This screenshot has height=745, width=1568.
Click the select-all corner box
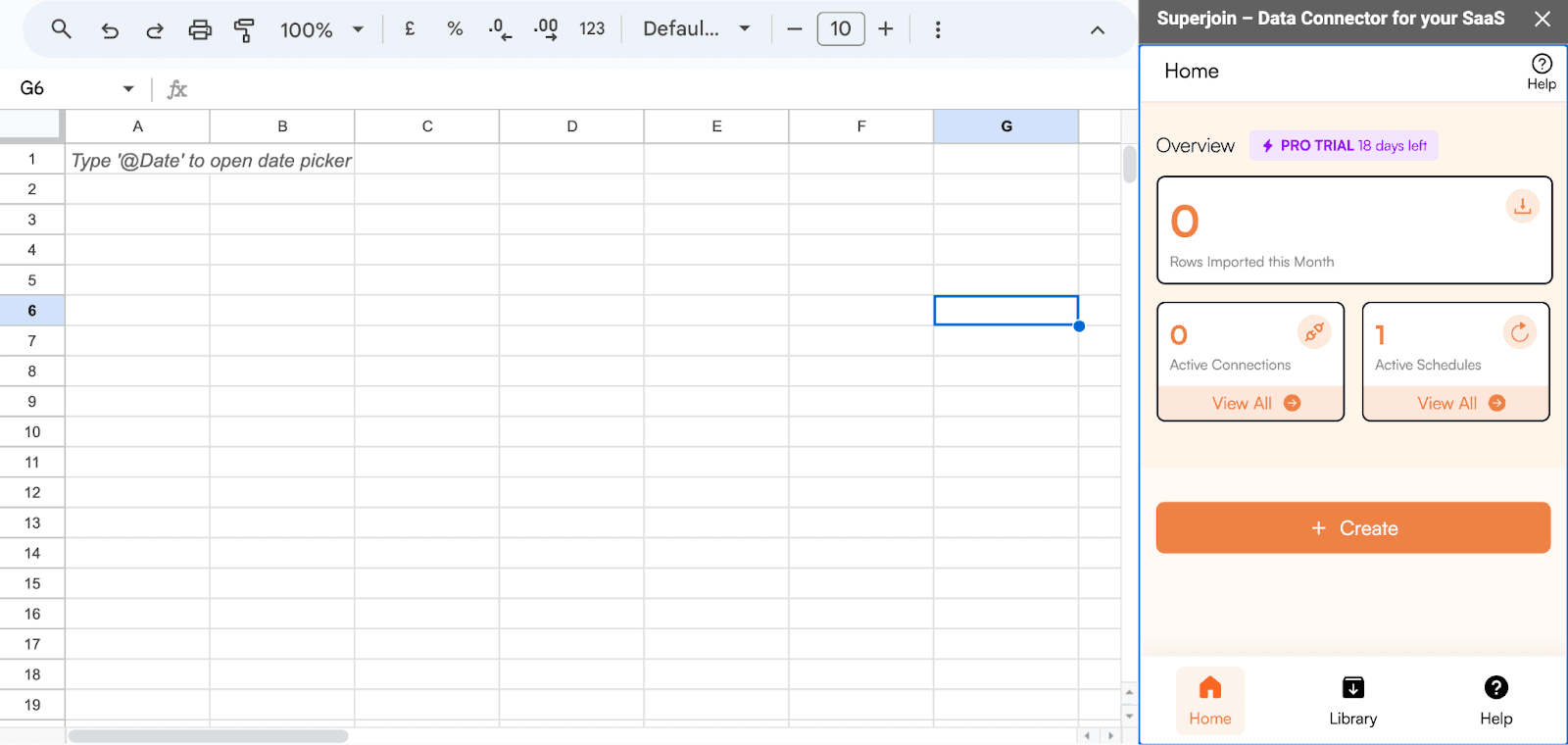pos(31,125)
